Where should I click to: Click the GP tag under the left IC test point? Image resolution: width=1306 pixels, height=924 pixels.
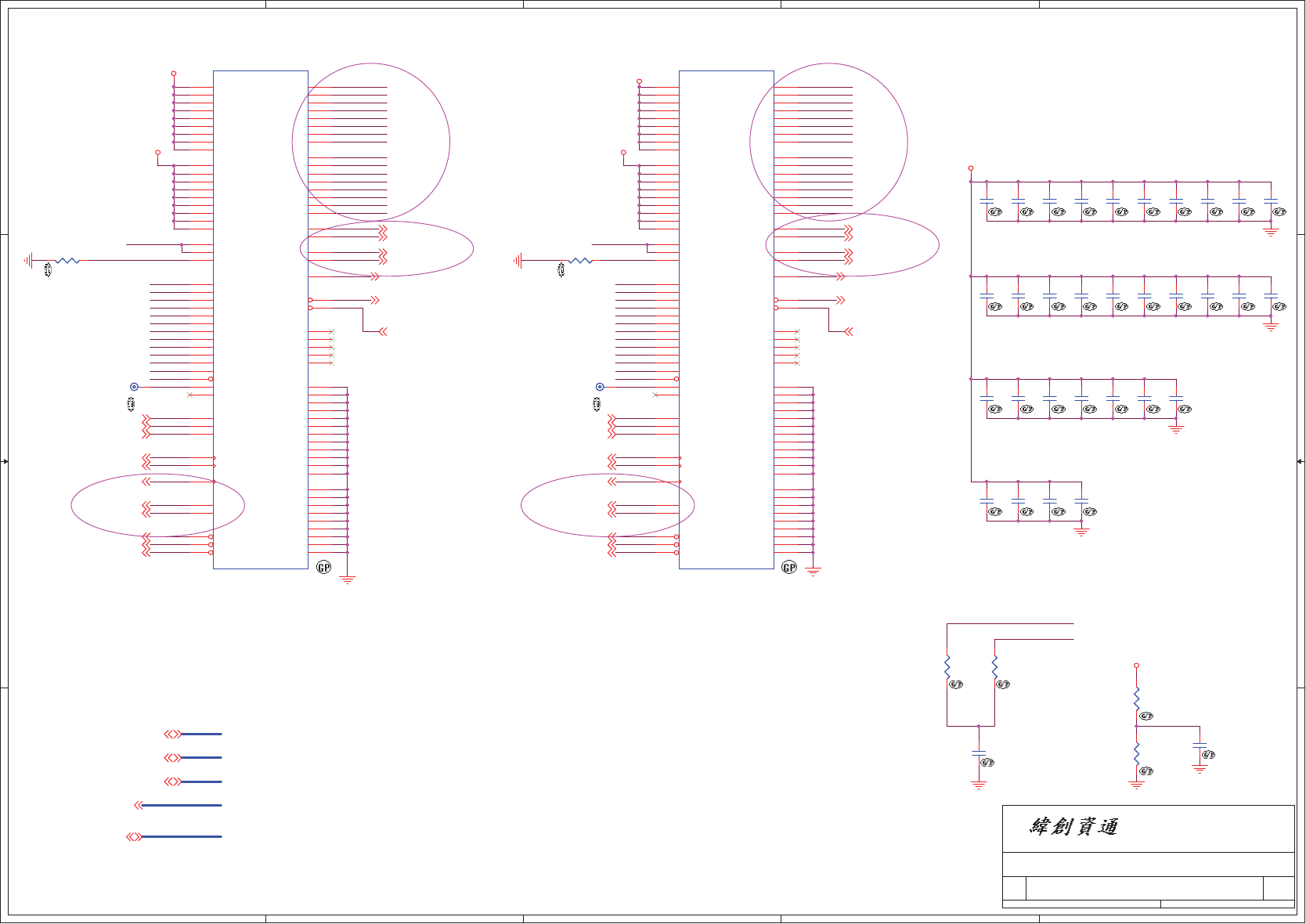[131, 405]
